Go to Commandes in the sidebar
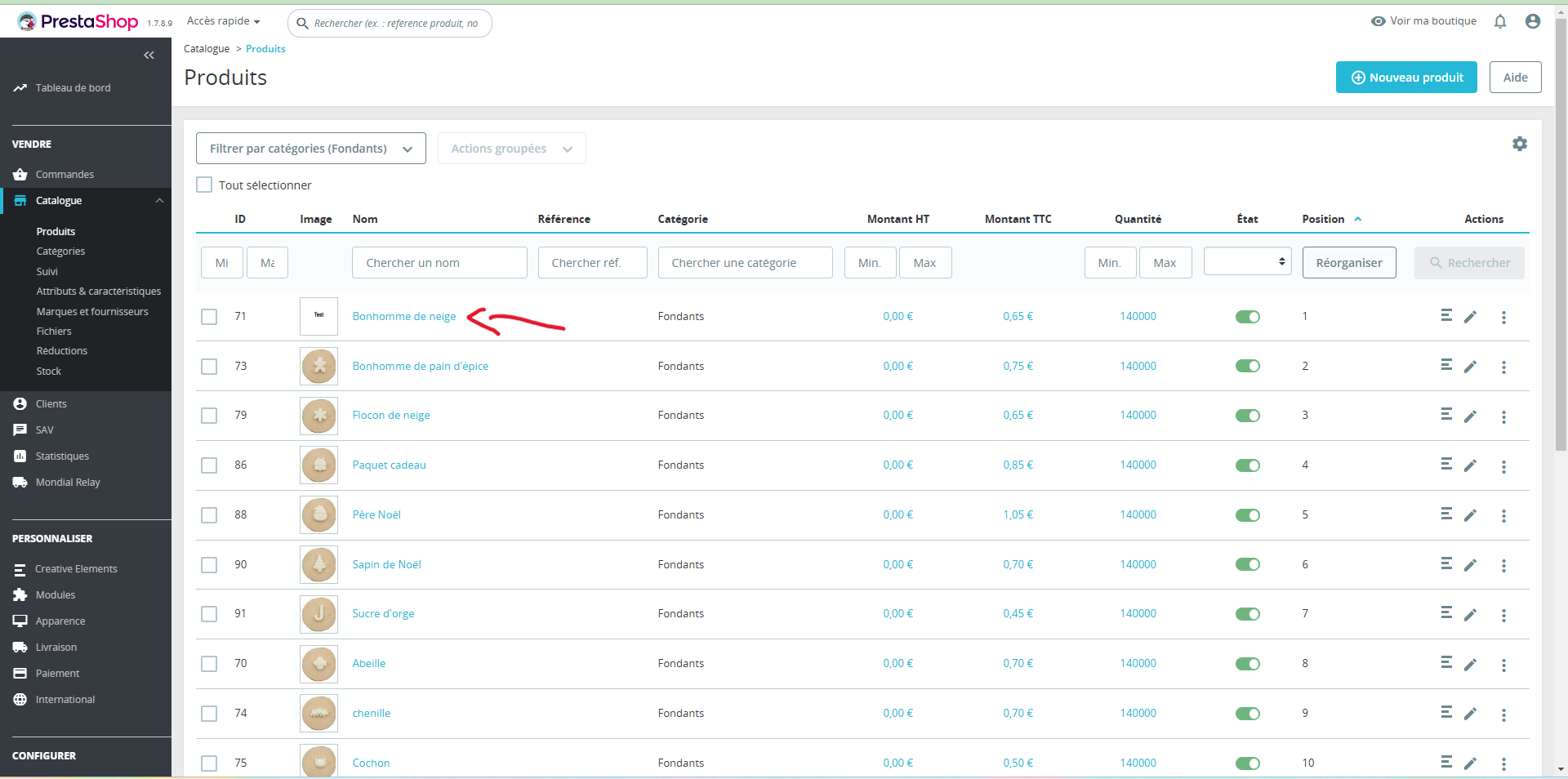The width and height of the screenshot is (1568, 779). coord(65,175)
